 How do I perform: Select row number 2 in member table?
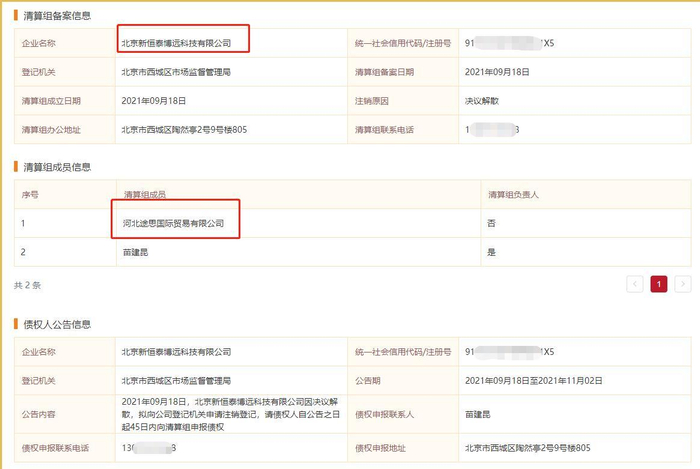tap(23, 252)
